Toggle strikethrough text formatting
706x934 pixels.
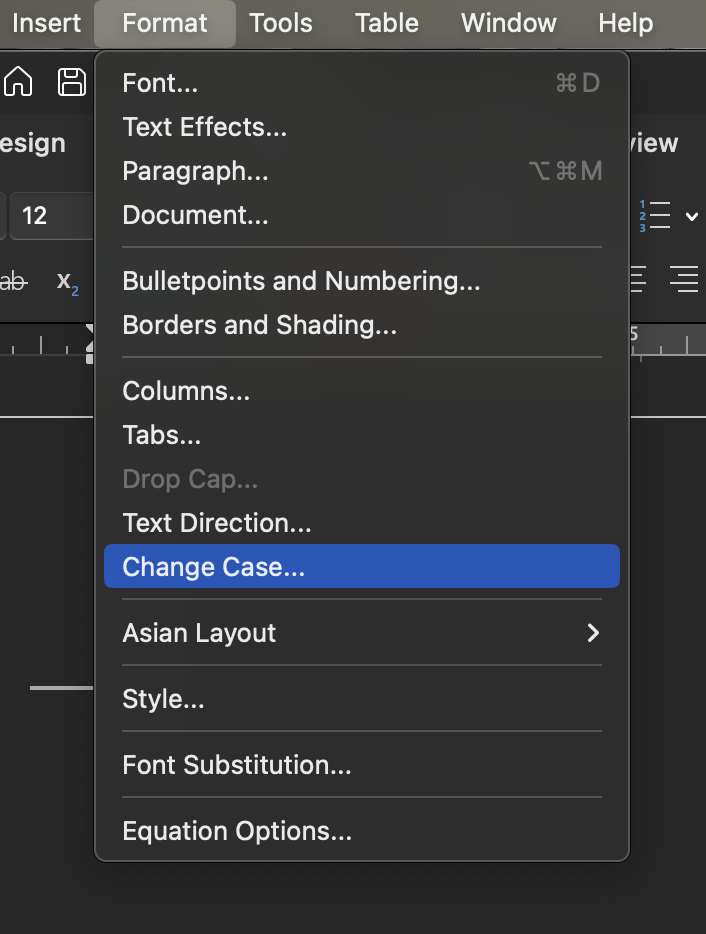(13, 282)
